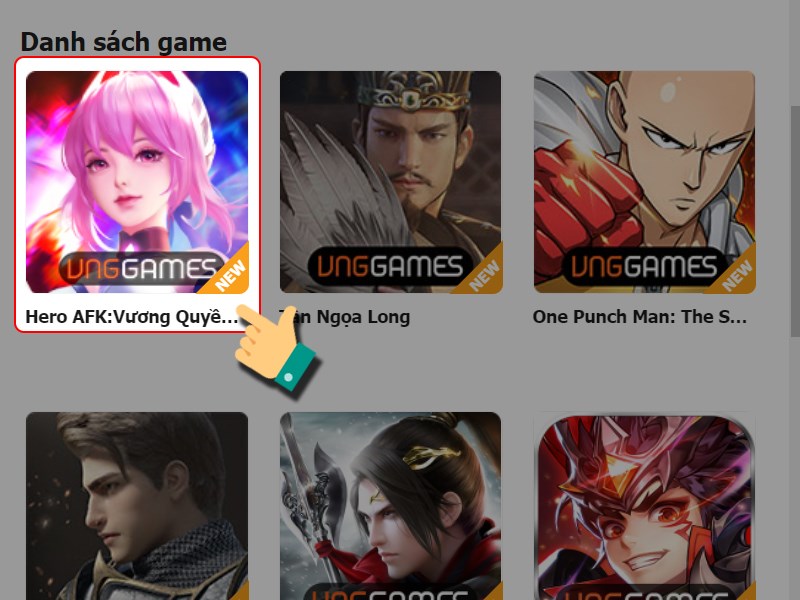Image resolution: width=800 pixels, height=600 pixels.
Task: Open the game icon with red-armored grinning hero
Action: coord(644,506)
